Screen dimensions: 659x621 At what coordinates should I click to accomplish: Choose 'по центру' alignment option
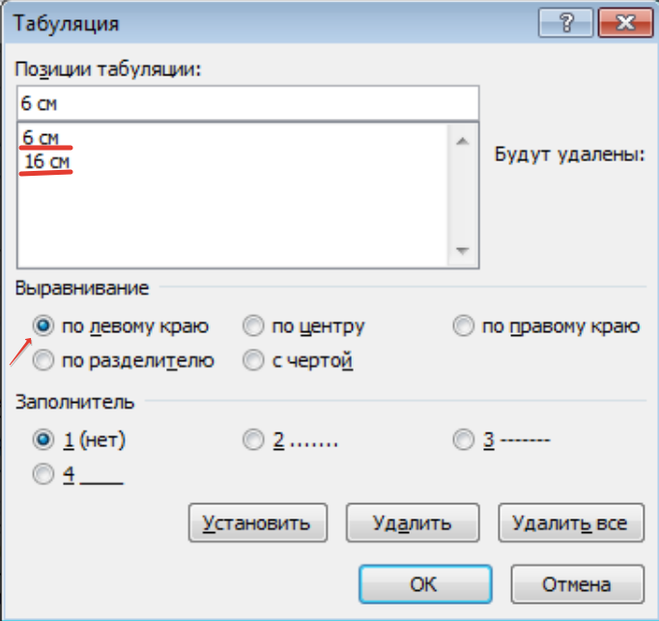253,326
